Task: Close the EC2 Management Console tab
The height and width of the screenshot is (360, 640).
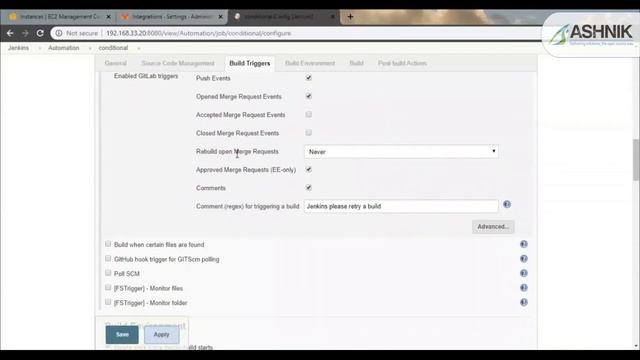Action: [108, 17]
